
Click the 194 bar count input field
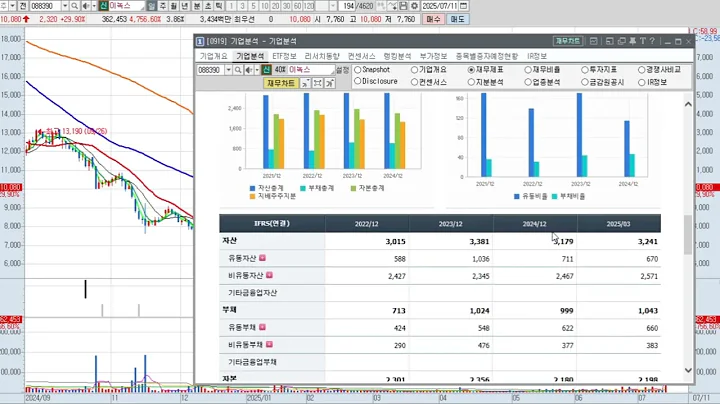[349, 6]
